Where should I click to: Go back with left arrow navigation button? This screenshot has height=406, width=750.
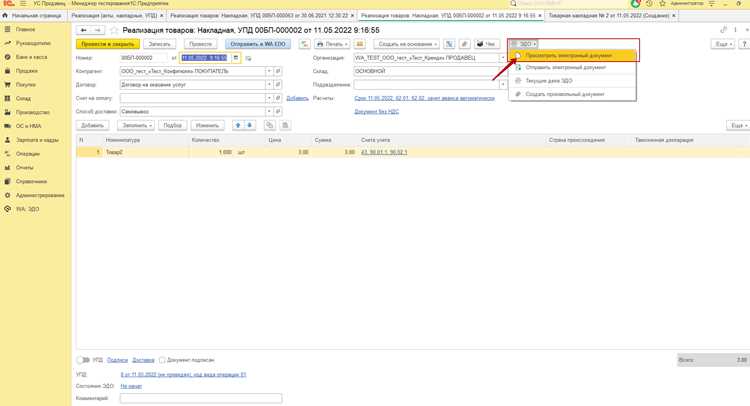click(83, 30)
